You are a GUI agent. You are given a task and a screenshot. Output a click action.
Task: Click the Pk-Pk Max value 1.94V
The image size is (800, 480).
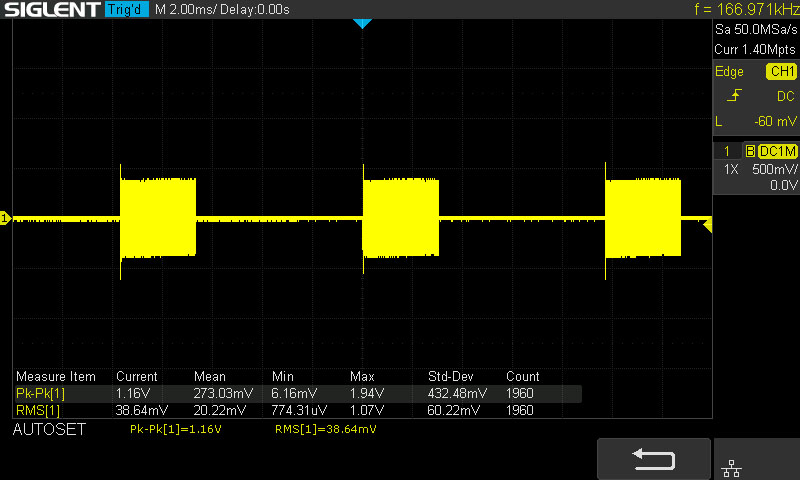point(367,393)
